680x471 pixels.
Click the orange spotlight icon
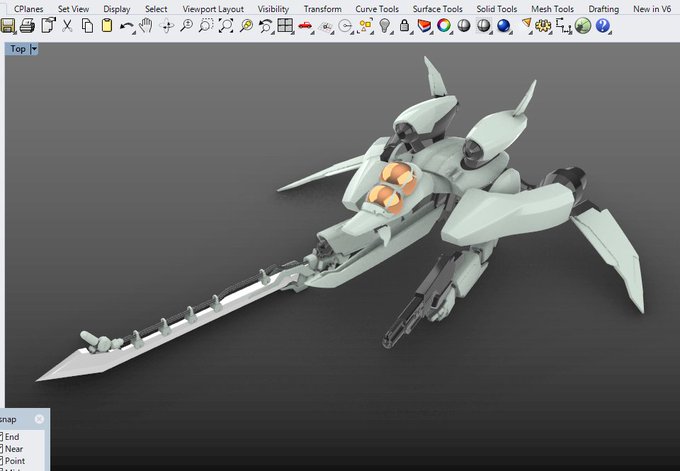coord(526,24)
